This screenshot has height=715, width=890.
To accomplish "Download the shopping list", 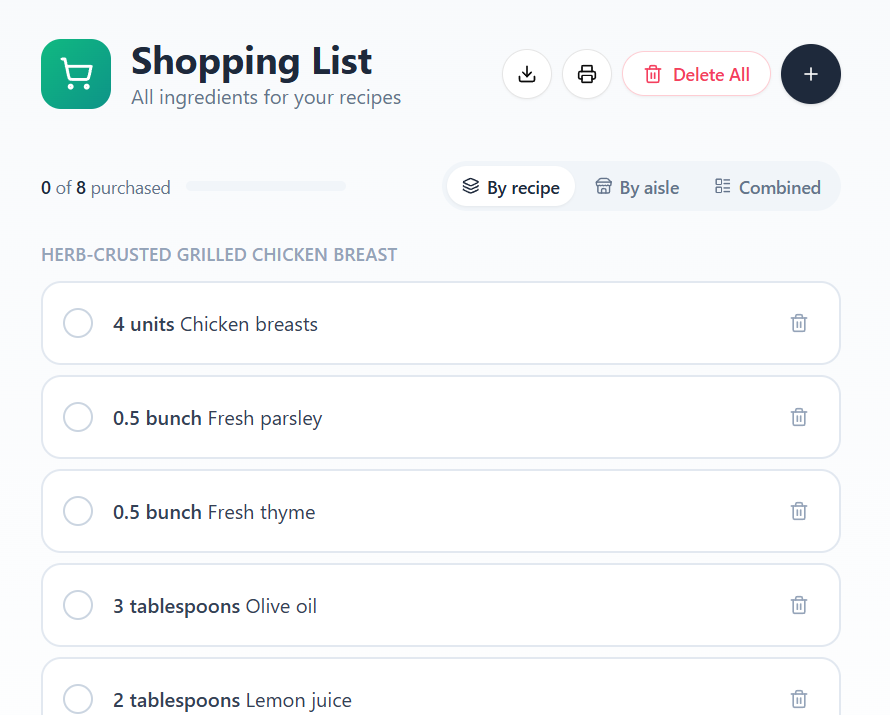I will (x=527, y=74).
